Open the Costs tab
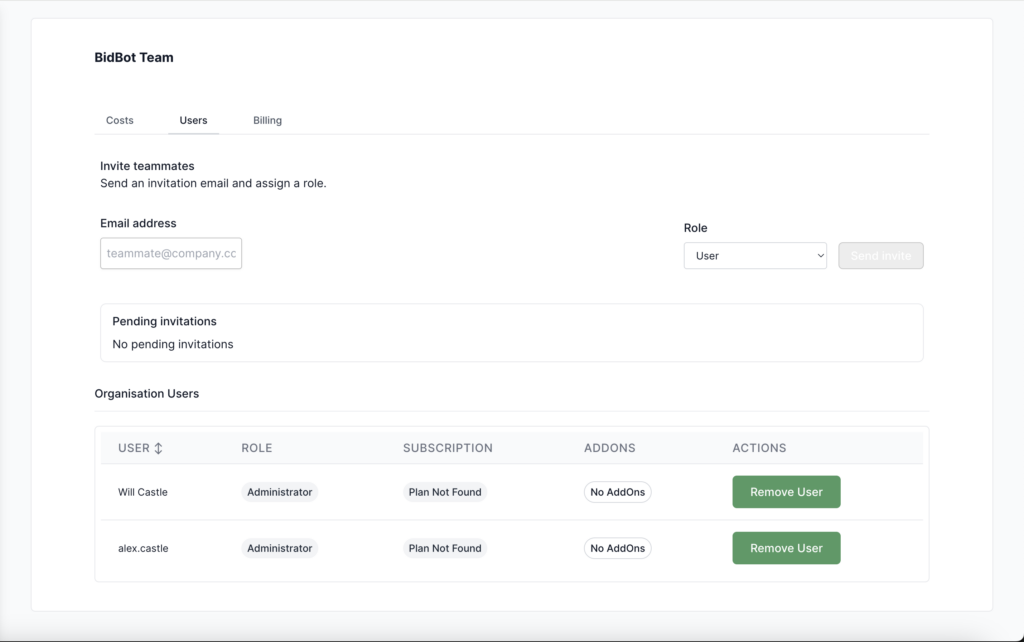1024x642 pixels. (120, 120)
